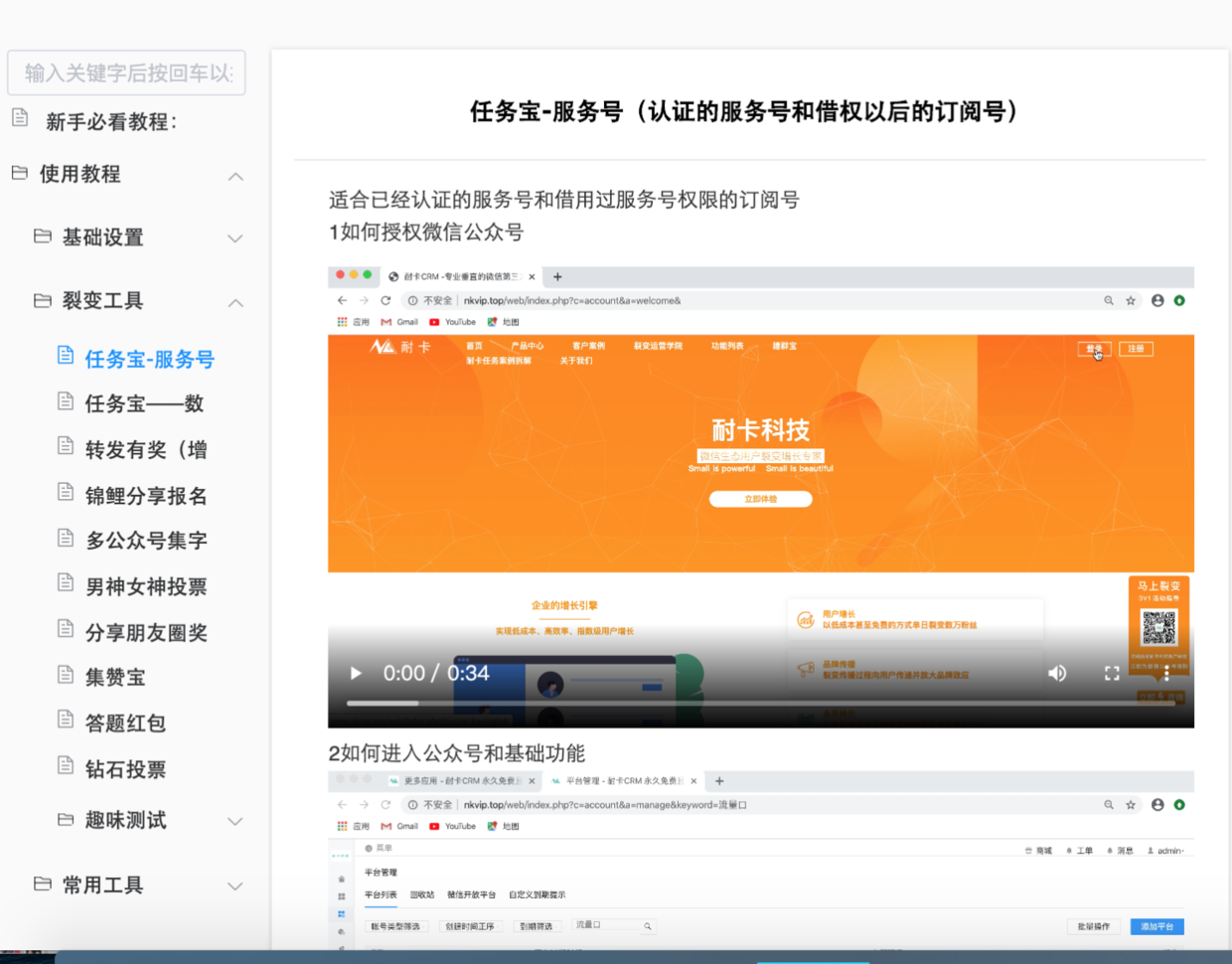The image size is (1232, 964).
Task: Open 男神女神投票 sidebar entry
Action: pos(146,586)
